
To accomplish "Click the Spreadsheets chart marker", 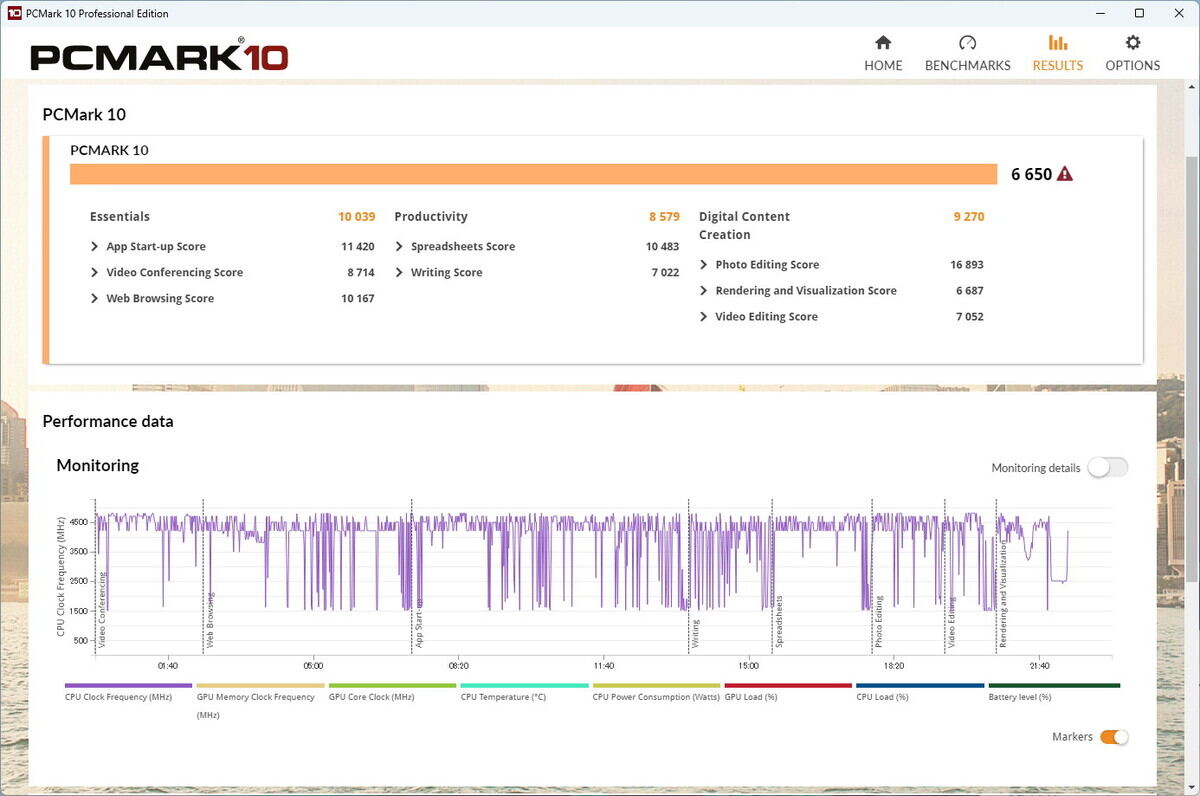I will click(x=779, y=622).
